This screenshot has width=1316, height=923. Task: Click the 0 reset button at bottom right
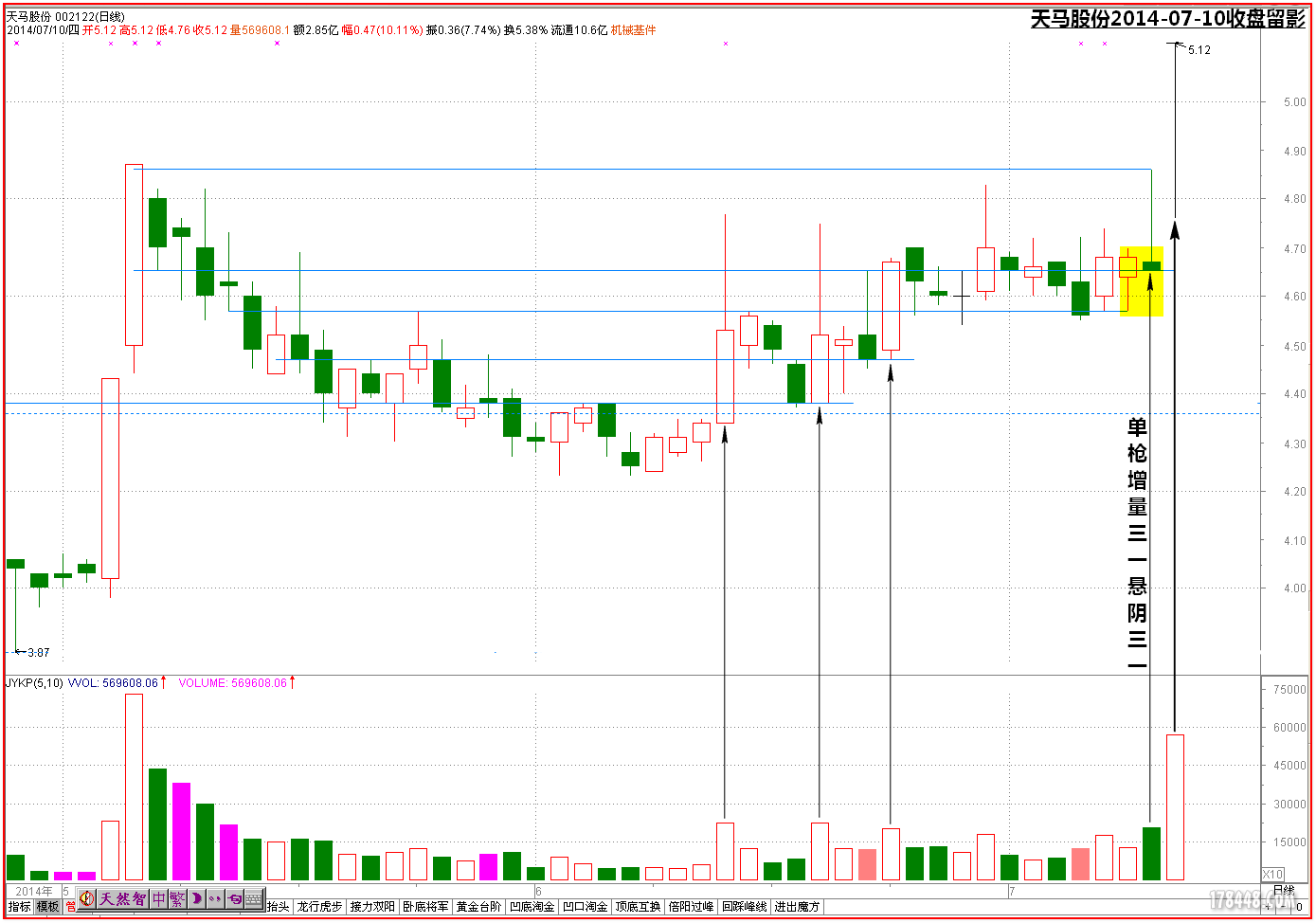click(x=1299, y=907)
